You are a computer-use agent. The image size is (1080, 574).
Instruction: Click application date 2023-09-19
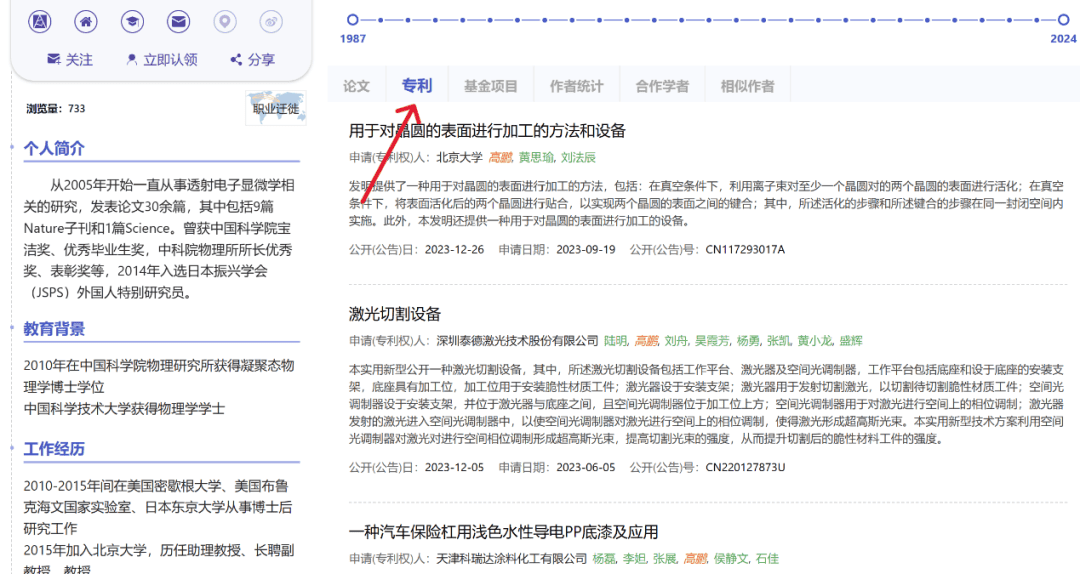click(x=586, y=249)
